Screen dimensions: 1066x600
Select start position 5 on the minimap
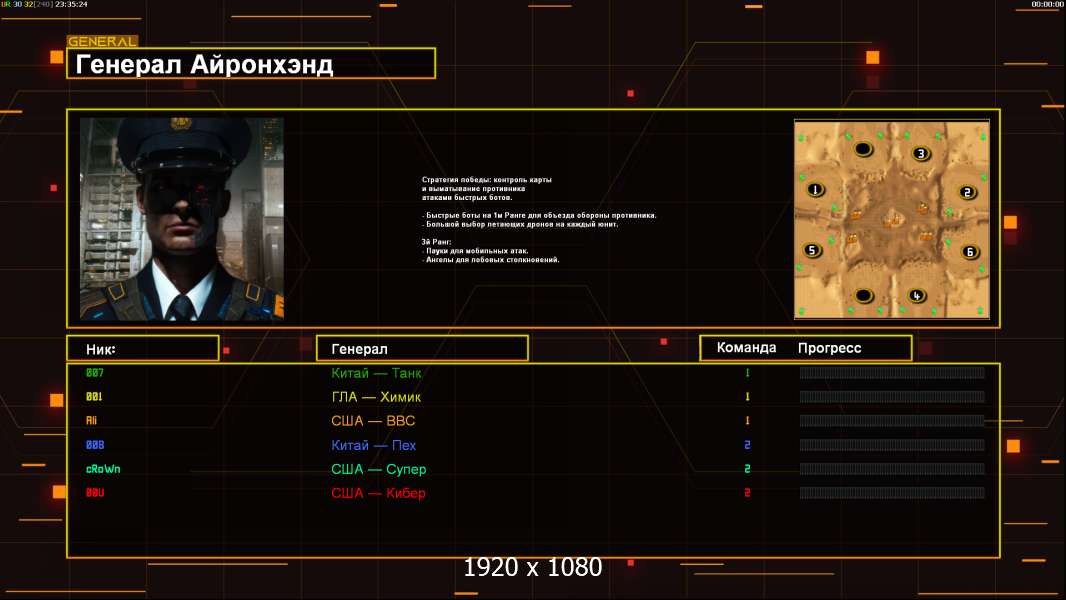coord(811,250)
